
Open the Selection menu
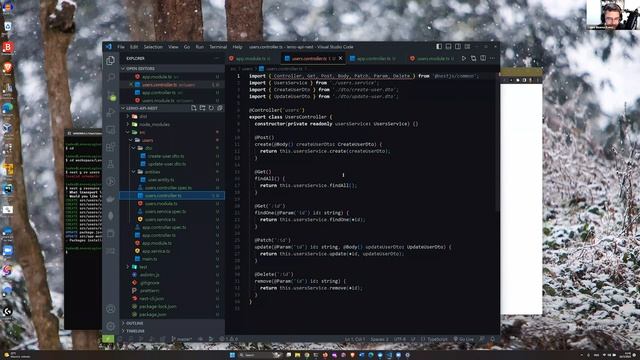153,47
